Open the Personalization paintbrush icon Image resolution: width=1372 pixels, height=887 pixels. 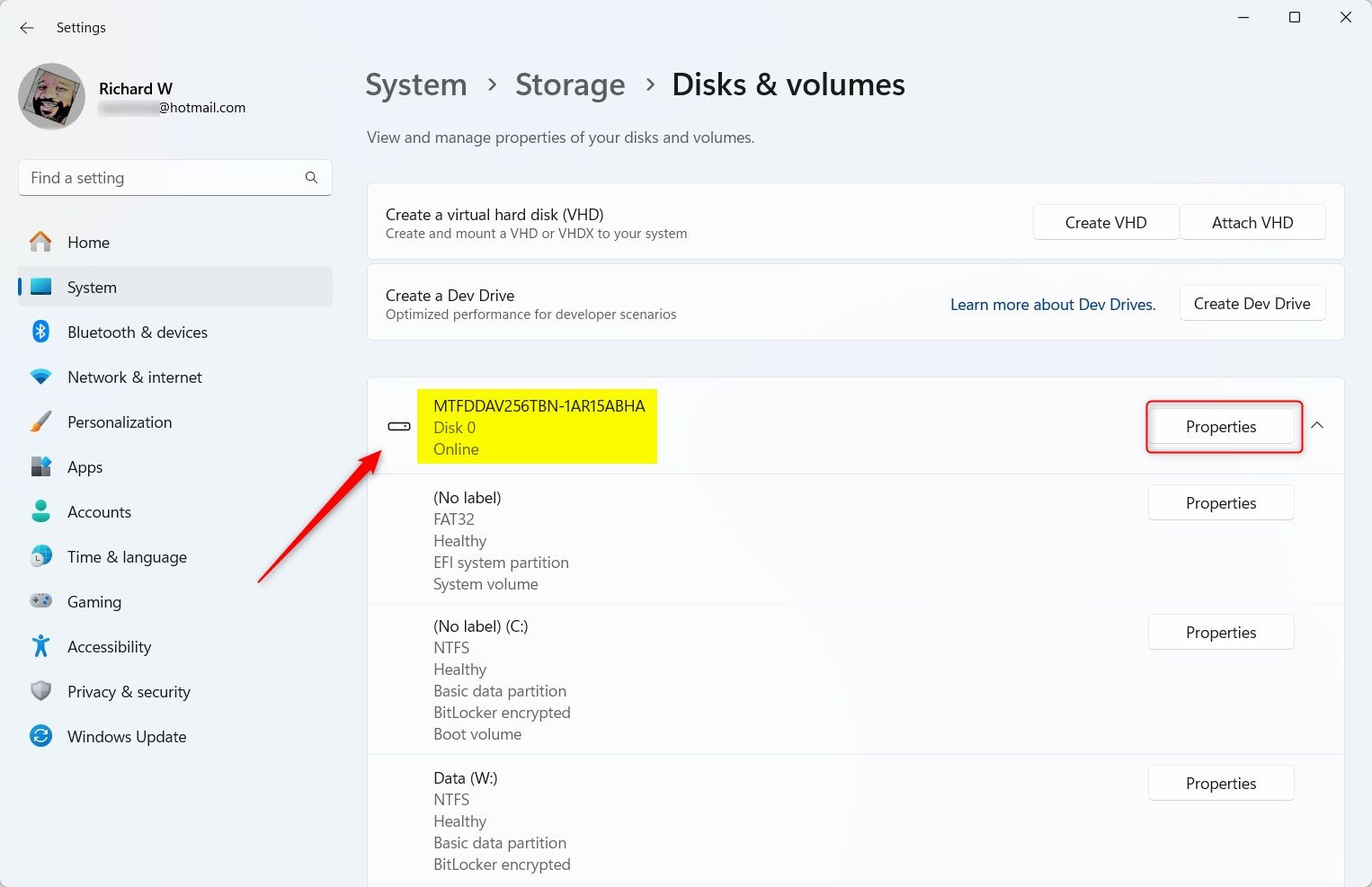click(x=41, y=421)
